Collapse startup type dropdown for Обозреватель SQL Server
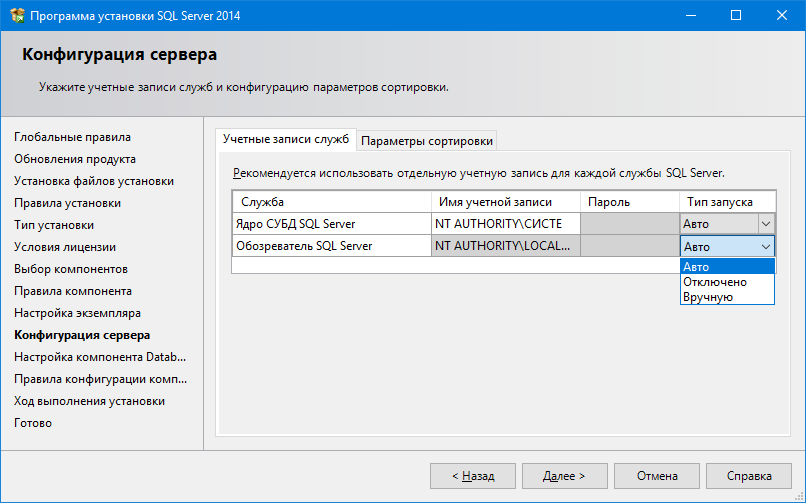 point(766,246)
